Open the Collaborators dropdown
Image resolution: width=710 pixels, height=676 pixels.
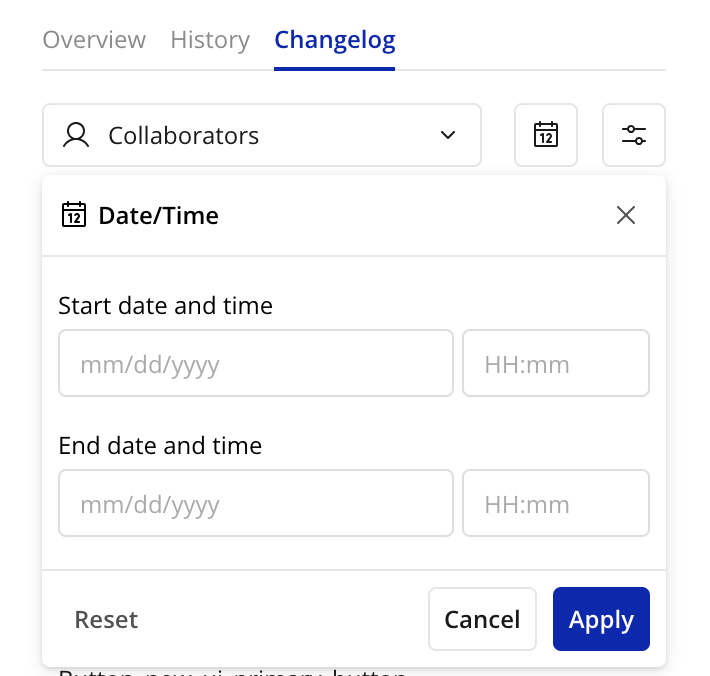point(262,135)
